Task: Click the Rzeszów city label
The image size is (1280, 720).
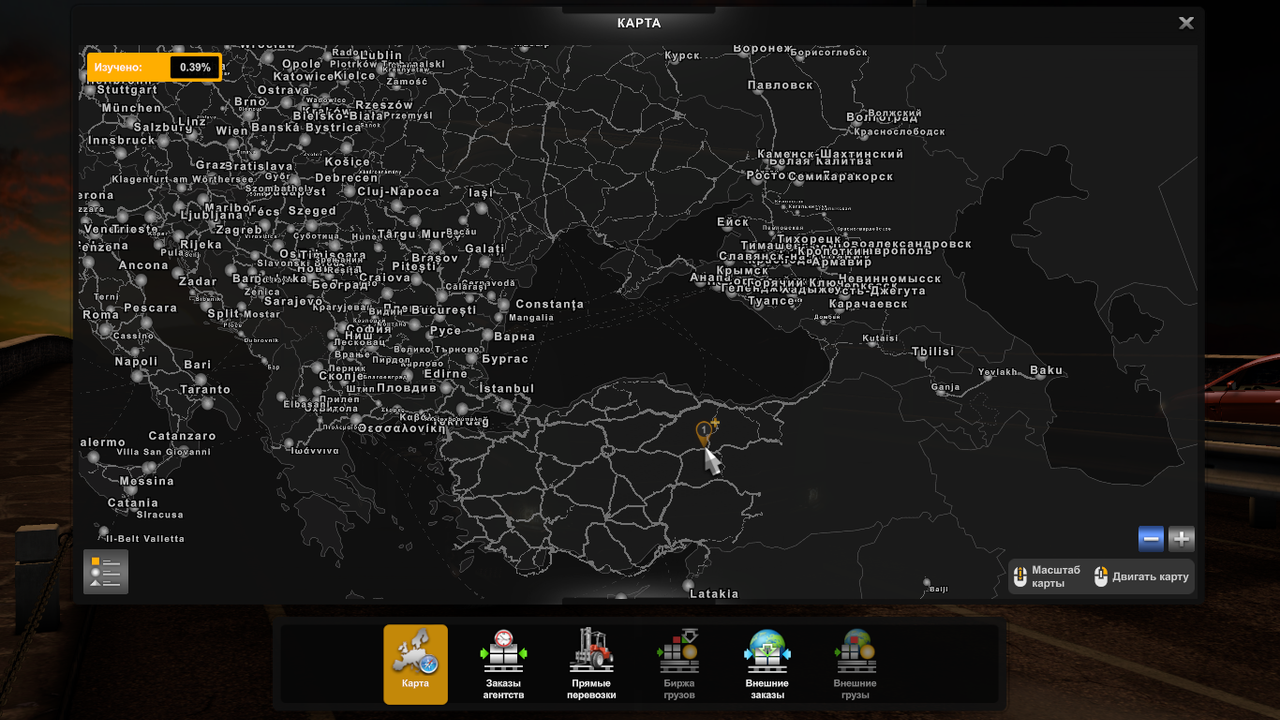Action: click(384, 104)
